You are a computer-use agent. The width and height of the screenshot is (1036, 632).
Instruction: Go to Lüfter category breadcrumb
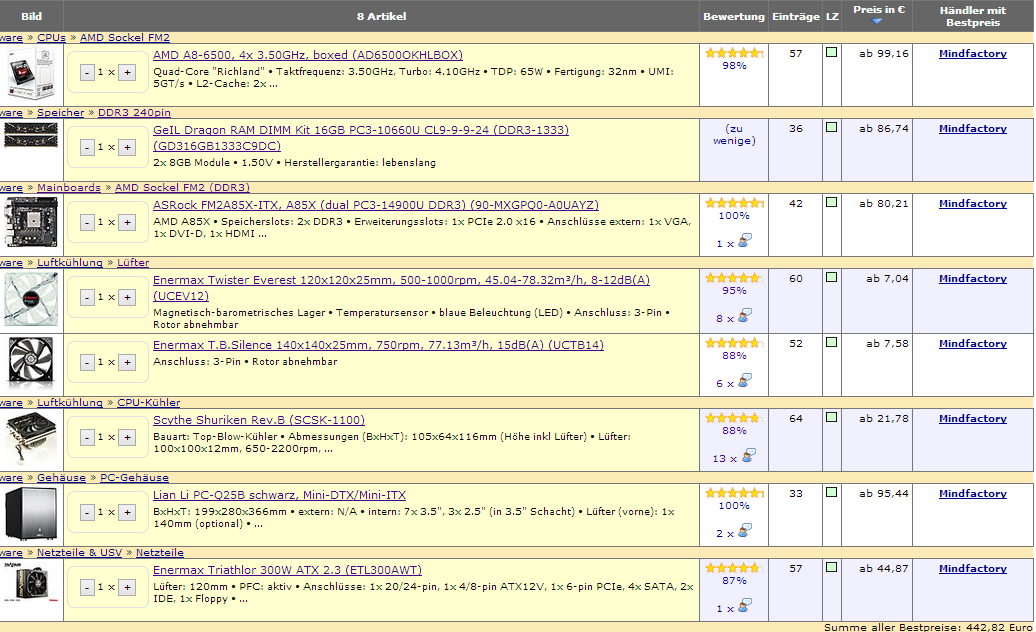click(133, 262)
